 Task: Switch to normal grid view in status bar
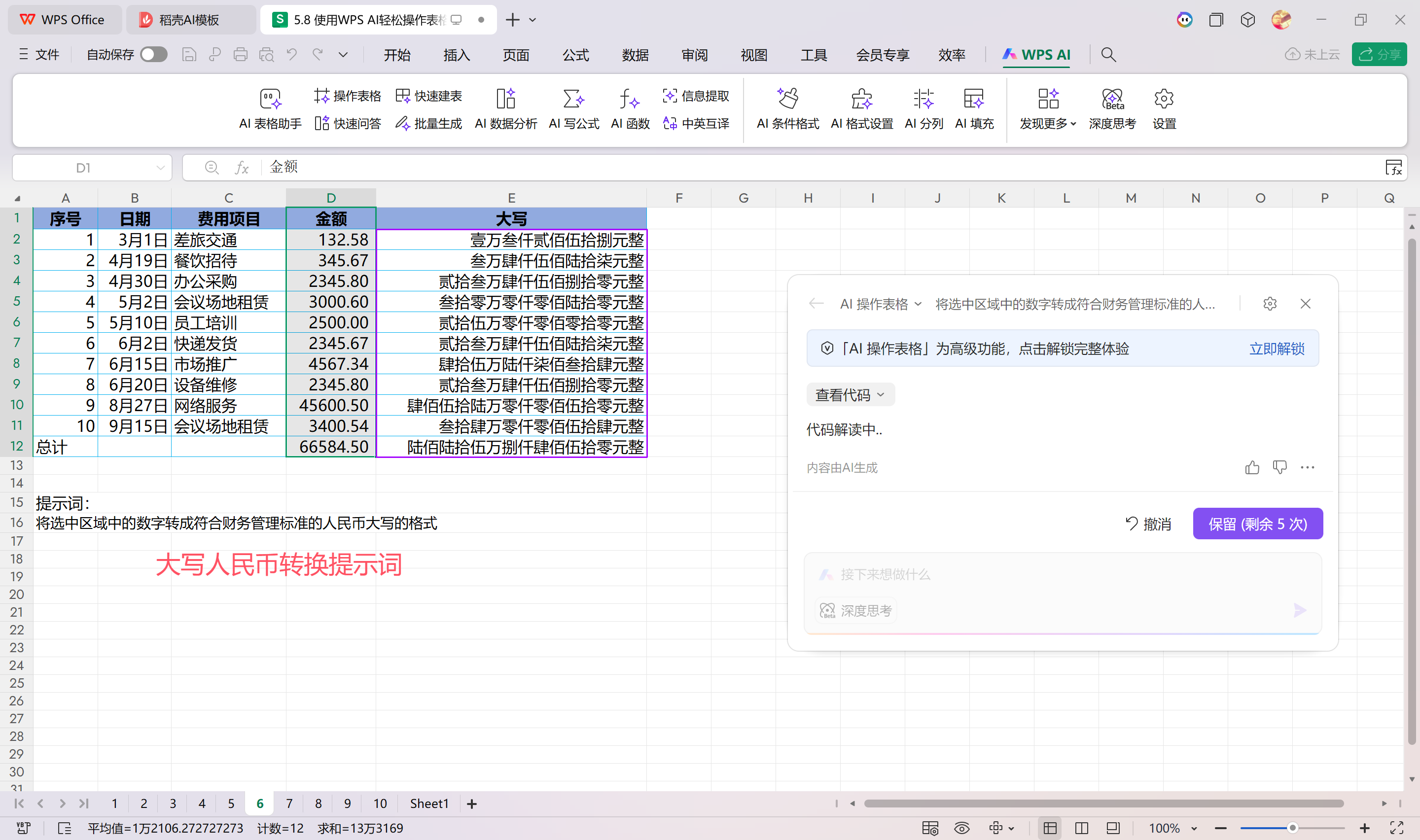point(1050,828)
